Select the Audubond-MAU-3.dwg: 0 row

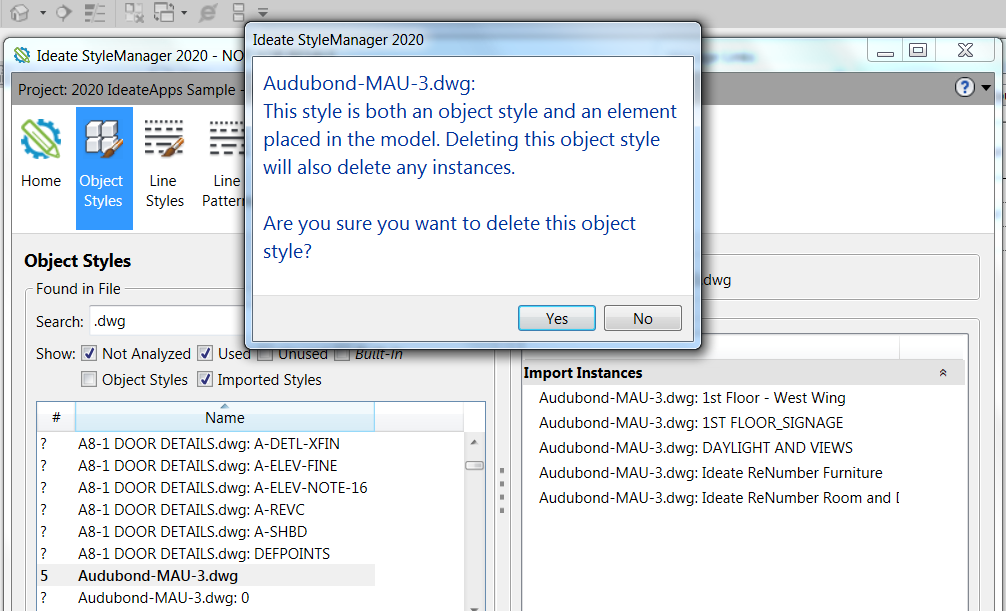(205, 598)
